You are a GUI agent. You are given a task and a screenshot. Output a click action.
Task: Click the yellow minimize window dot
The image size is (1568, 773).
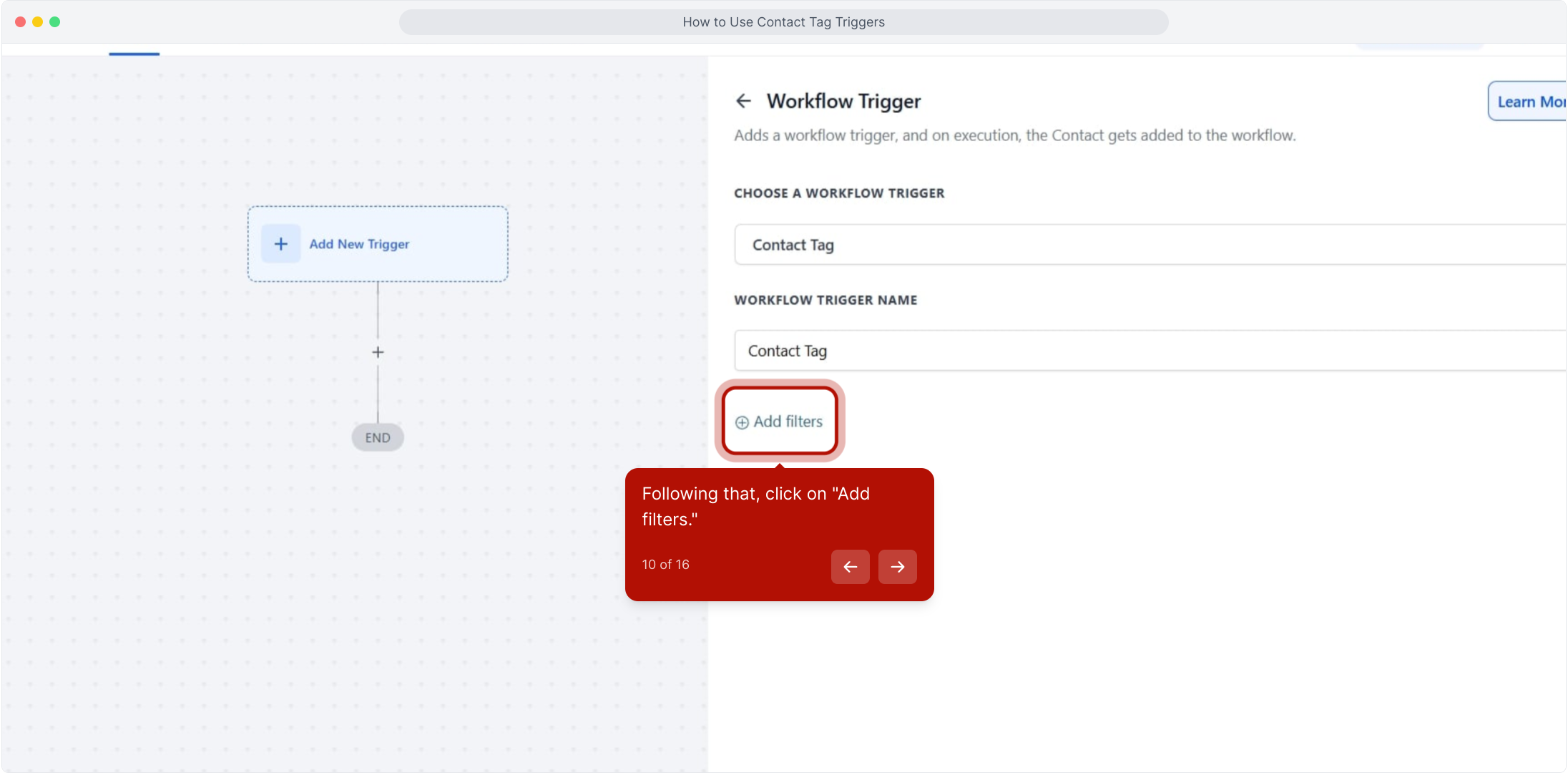[x=37, y=22]
